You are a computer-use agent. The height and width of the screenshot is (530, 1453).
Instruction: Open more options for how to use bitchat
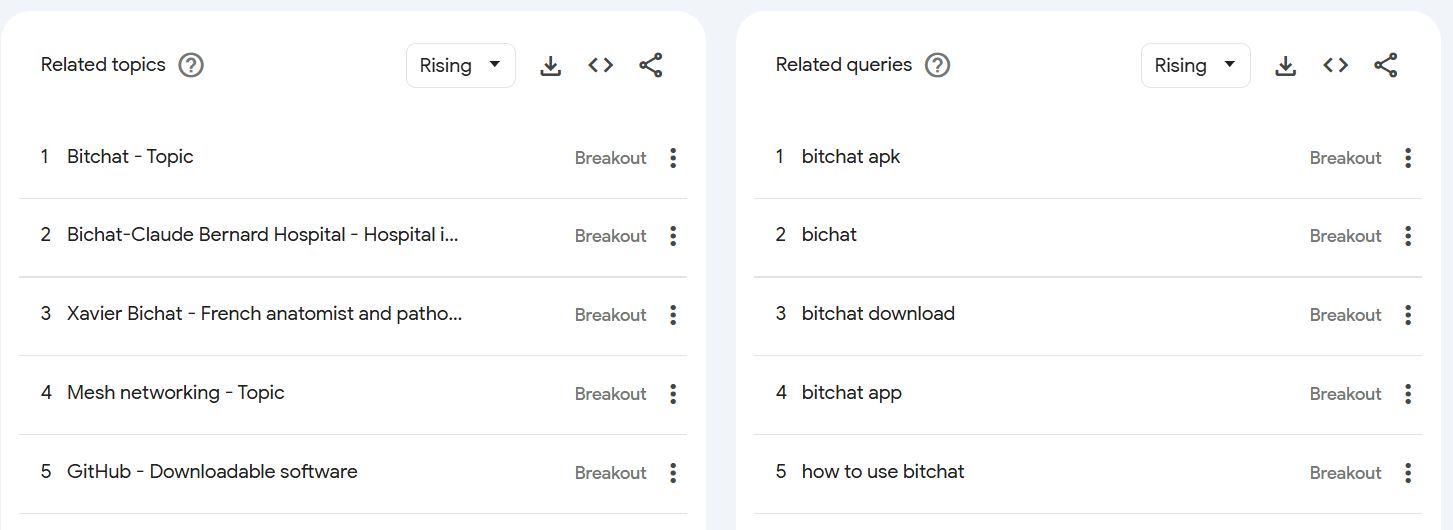(x=1408, y=473)
